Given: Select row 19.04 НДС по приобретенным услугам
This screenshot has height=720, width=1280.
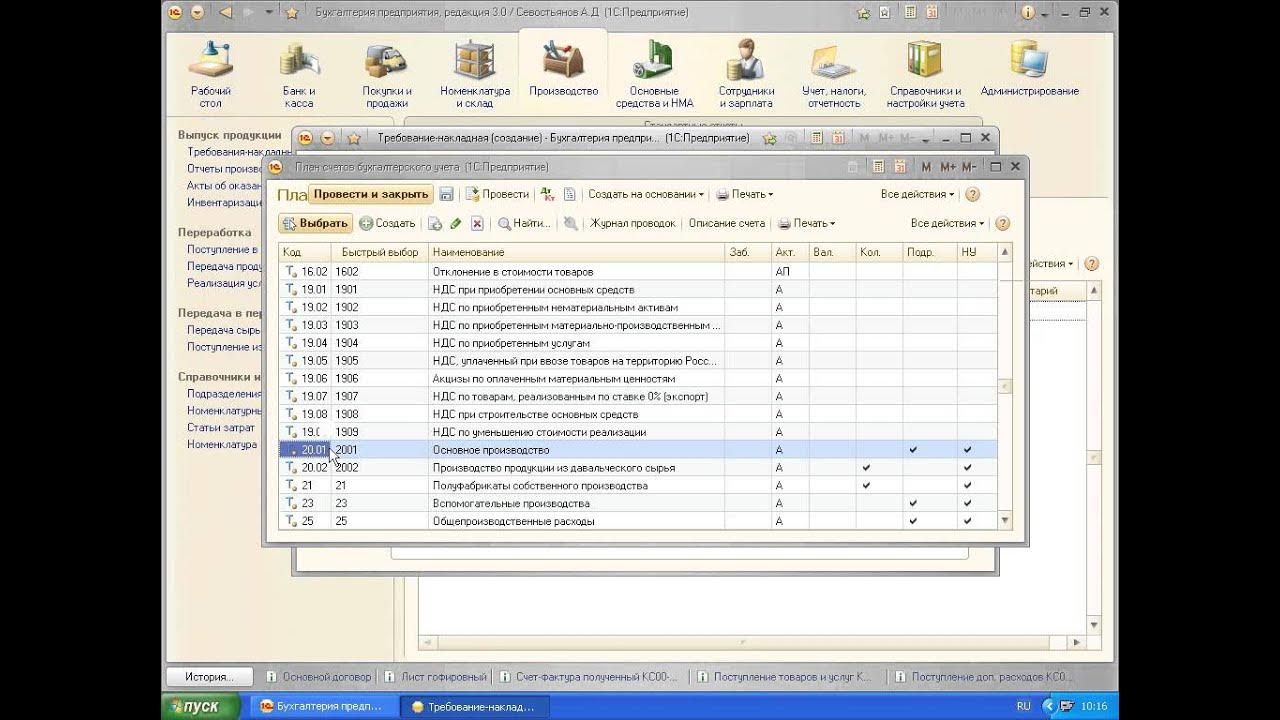Looking at the screenshot, I should pos(638,343).
